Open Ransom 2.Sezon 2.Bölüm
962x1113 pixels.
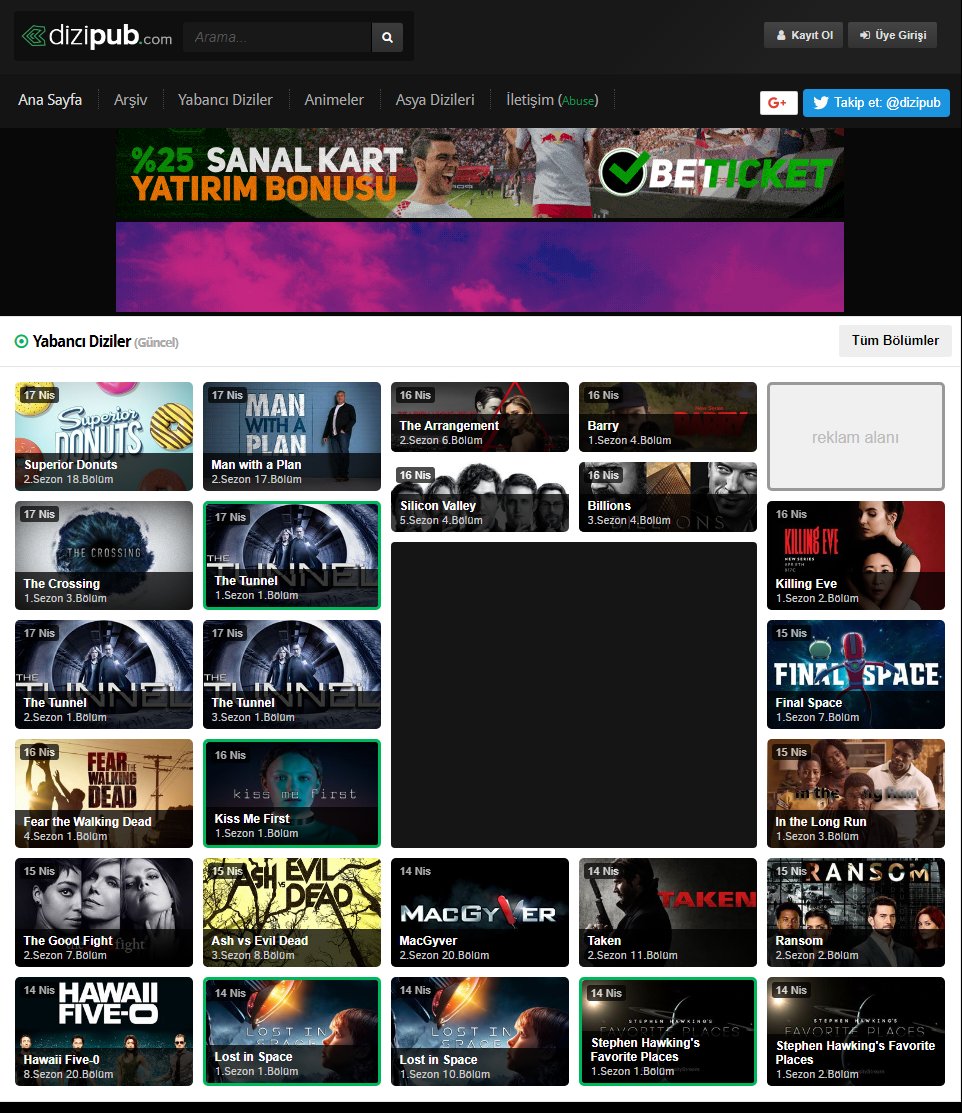point(856,912)
